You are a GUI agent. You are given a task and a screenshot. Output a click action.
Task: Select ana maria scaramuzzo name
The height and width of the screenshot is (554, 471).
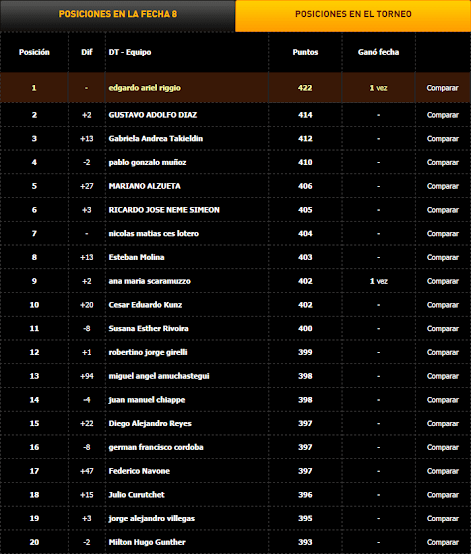[149, 281]
